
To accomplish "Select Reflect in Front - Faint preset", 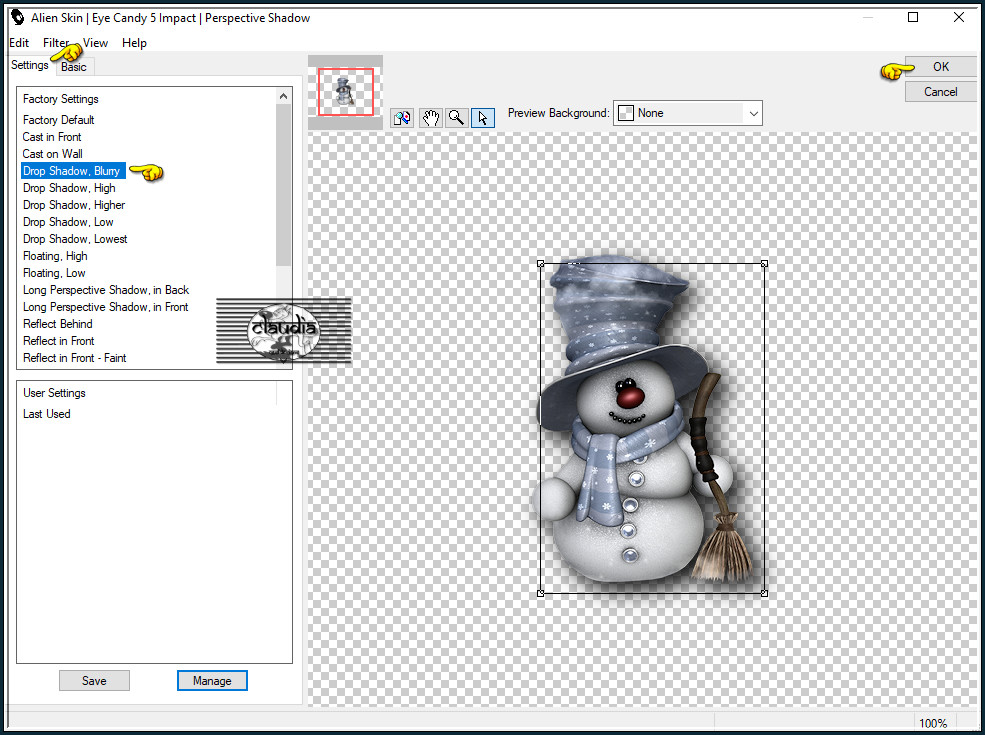I will pyautogui.click(x=75, y=357).
